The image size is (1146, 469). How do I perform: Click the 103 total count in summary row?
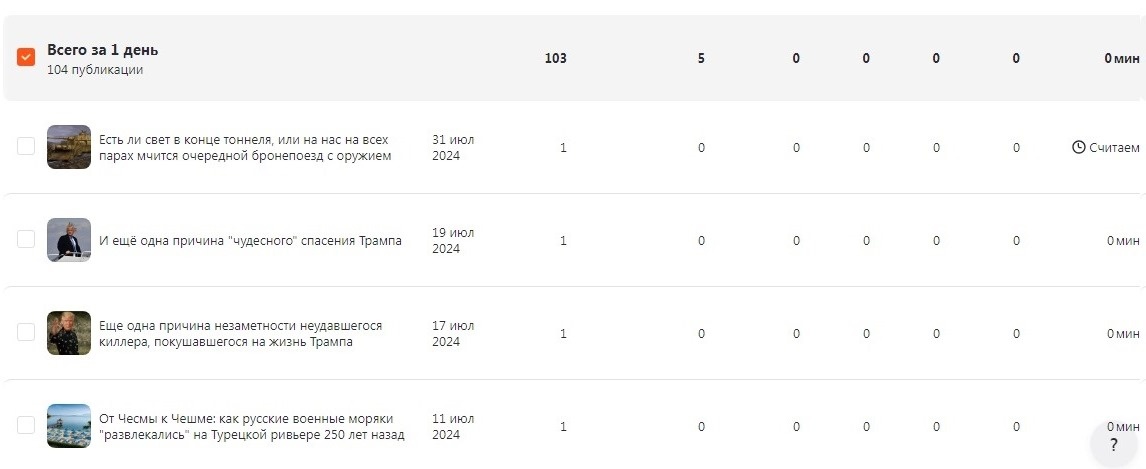pyautogui.click(x=555, y=58)
